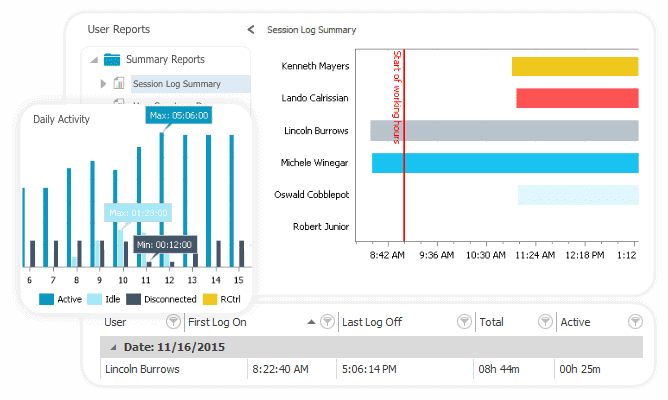The image size is (668, 400).
Task: Collapse the User Reports panel with chevron
Action: [250, 30]
